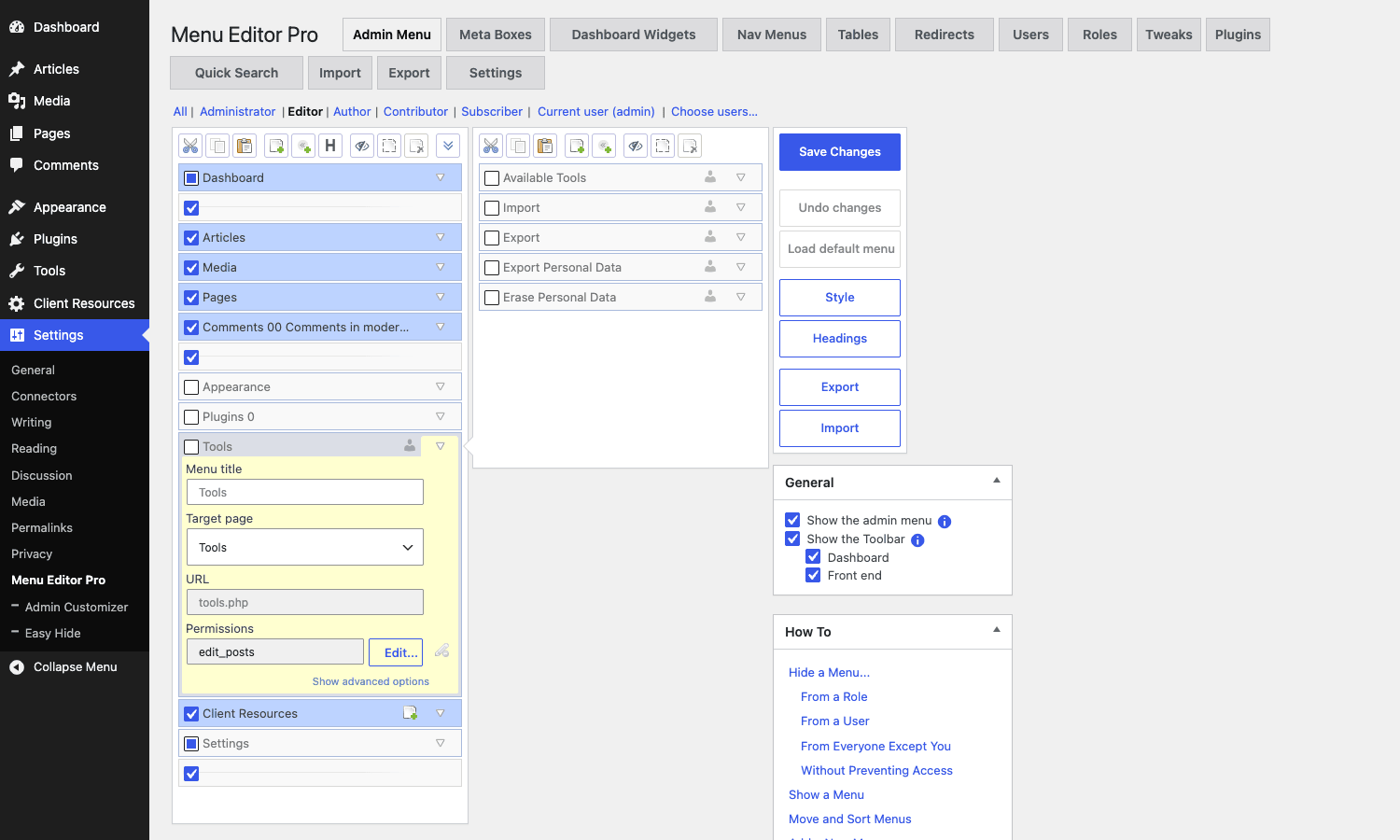This screenshot has height=840, width=1400.
Task: Click the Copy icon in the submenu toolbar
Action: pyautogui.click(x=518, y=146)
